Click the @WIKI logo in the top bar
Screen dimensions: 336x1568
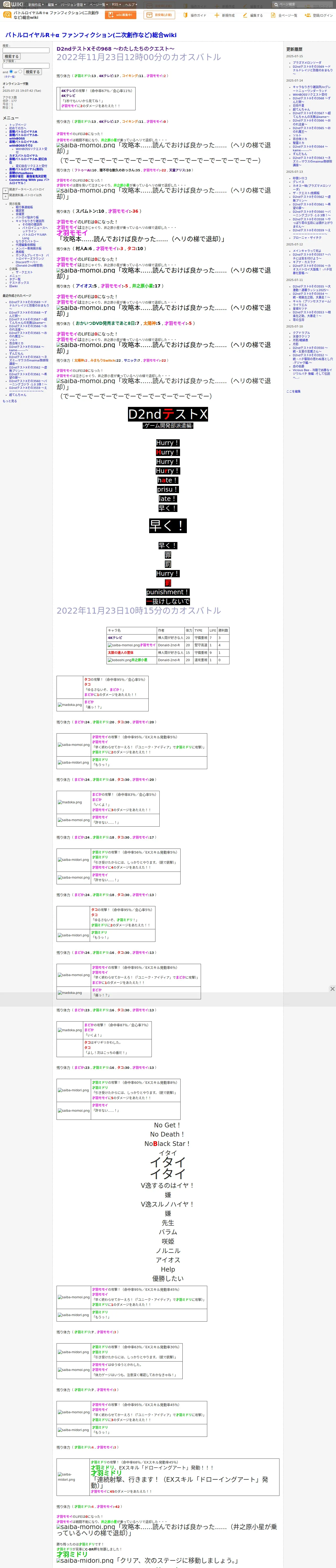(x=13, y=4)
